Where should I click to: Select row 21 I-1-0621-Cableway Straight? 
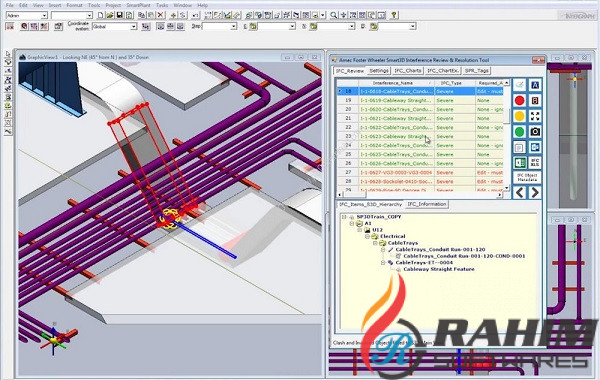420,118
